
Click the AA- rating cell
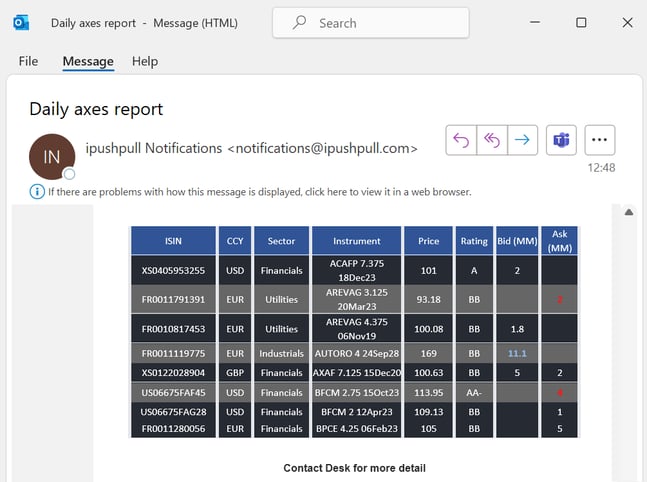[474, 392]
